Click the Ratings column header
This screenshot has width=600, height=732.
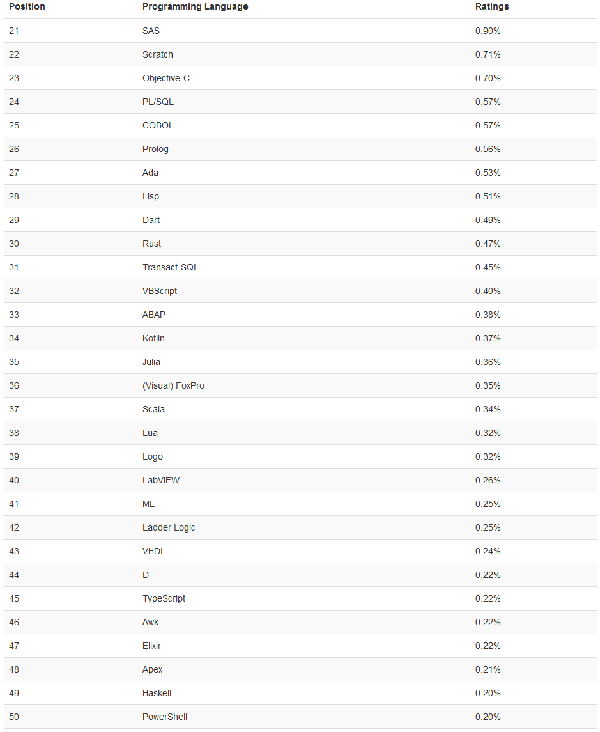(x=492, y=7)
